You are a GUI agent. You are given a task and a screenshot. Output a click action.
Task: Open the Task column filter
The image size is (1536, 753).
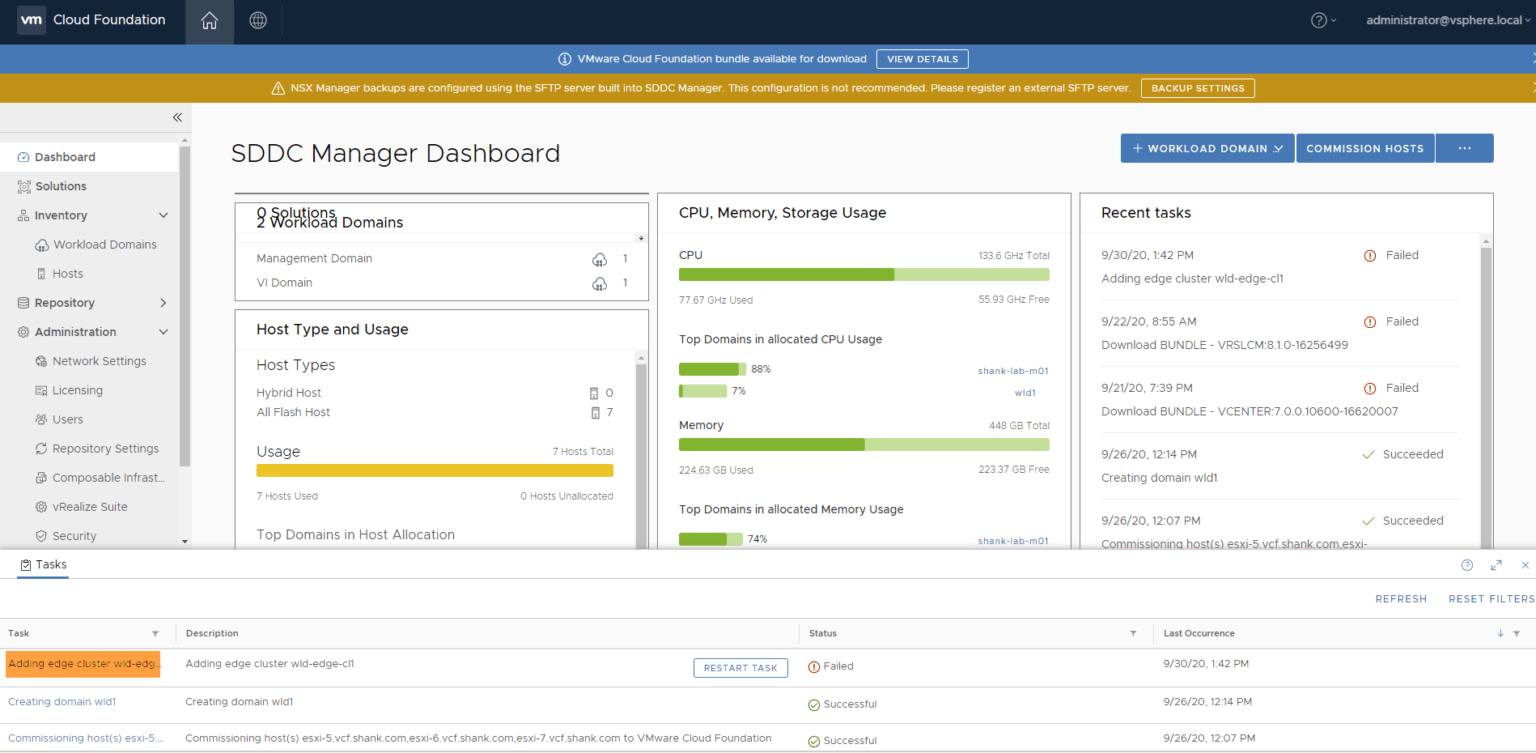tap(155, 634)
